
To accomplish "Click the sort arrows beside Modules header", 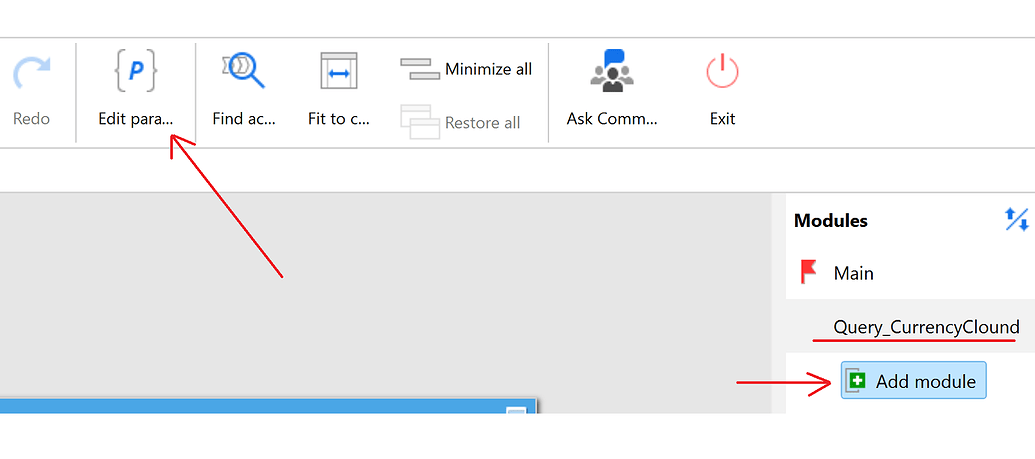I will coord(1017,219).
